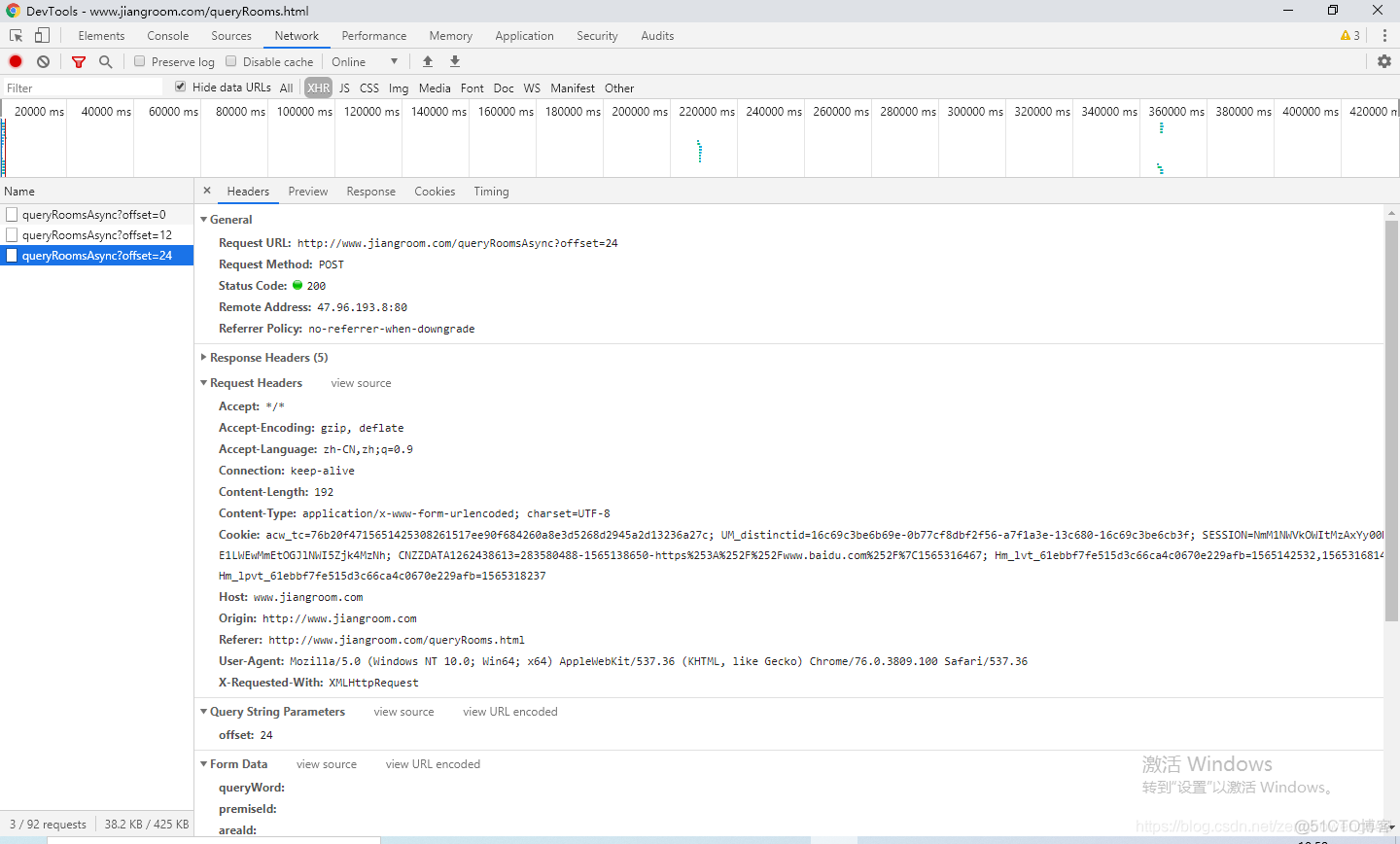Expand the Response Headers (5) section

(204, 358)
